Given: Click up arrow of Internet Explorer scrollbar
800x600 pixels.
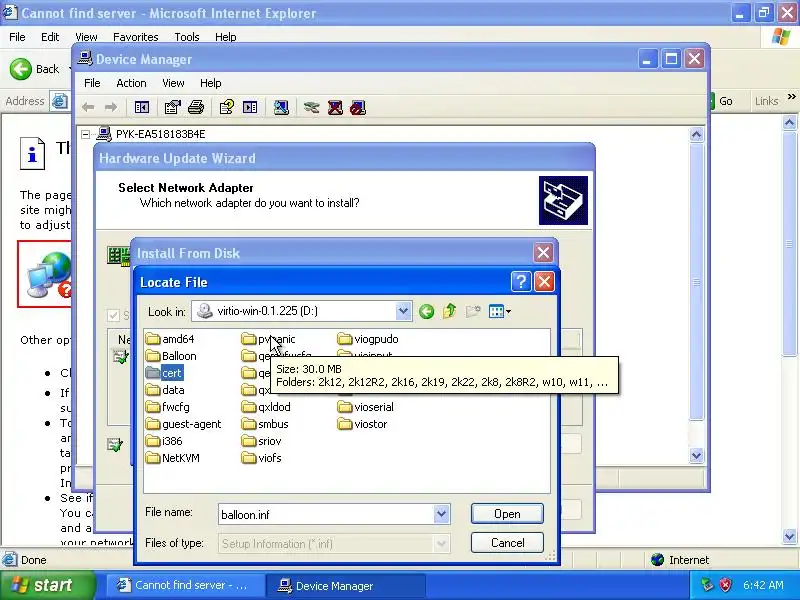Looking at the screenshot, I should pyautogui.click(x=789, y=122).
